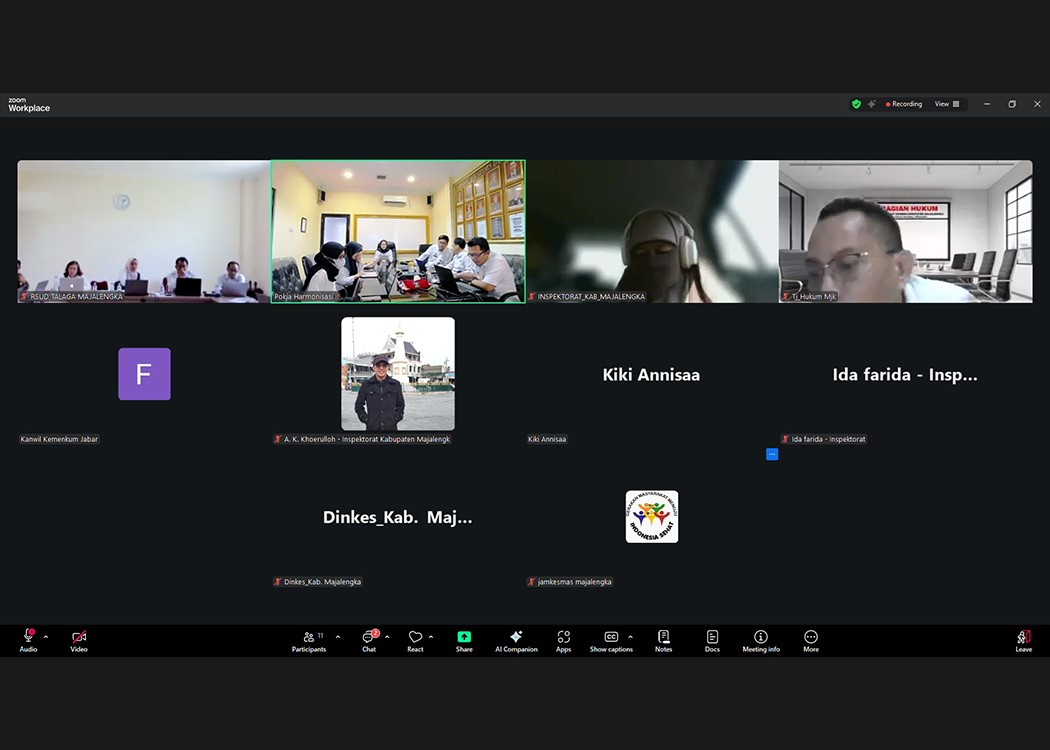Open the Participants panel
Viewport: 1050px width, 750px height.
point(309,640)
